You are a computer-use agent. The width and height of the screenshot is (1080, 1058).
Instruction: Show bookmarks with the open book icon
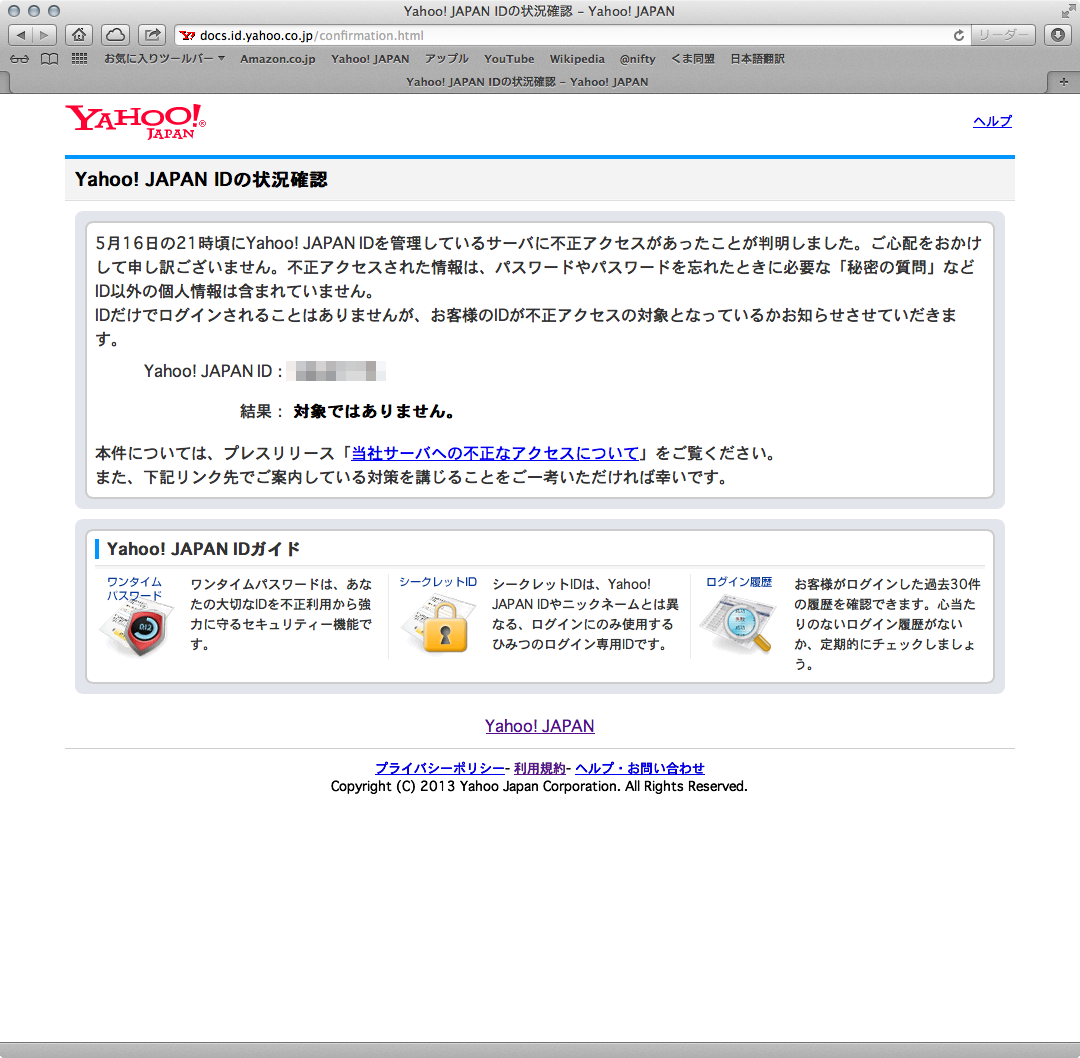(50, 59)
